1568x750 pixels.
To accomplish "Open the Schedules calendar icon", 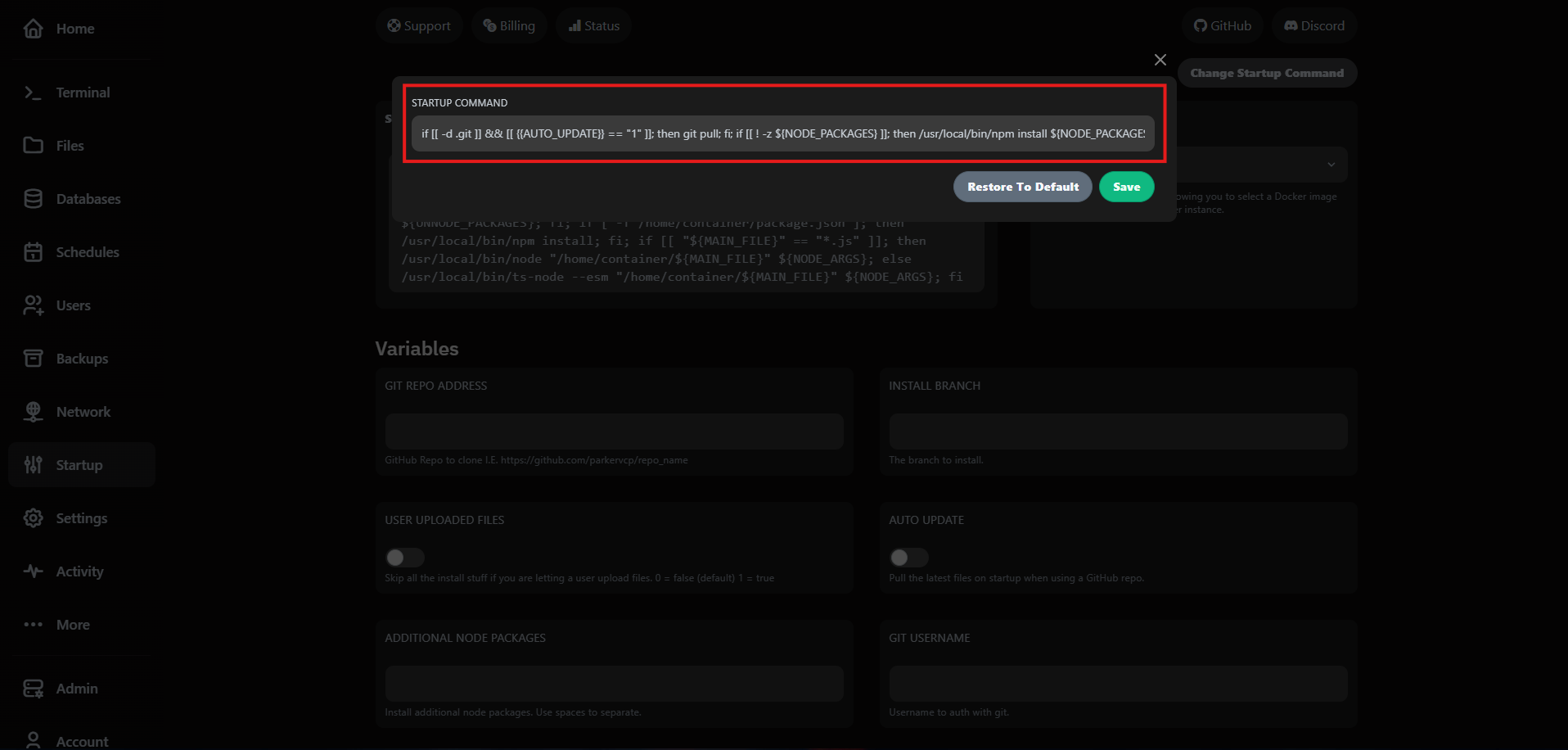I will 33,251.
